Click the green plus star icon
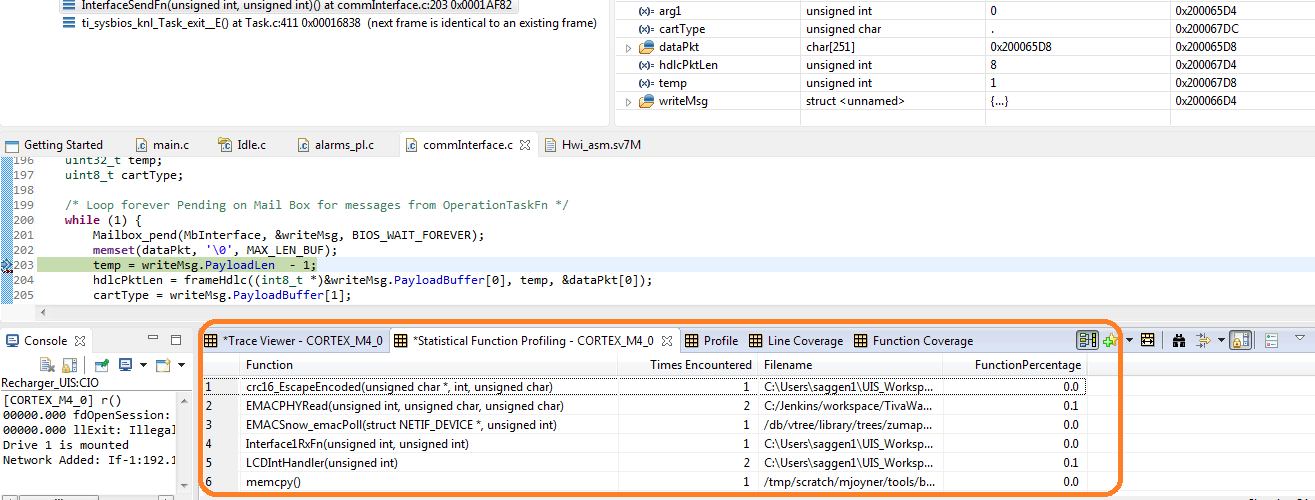The height and width of the screenshot is (500, 1315). point(1110,341)
